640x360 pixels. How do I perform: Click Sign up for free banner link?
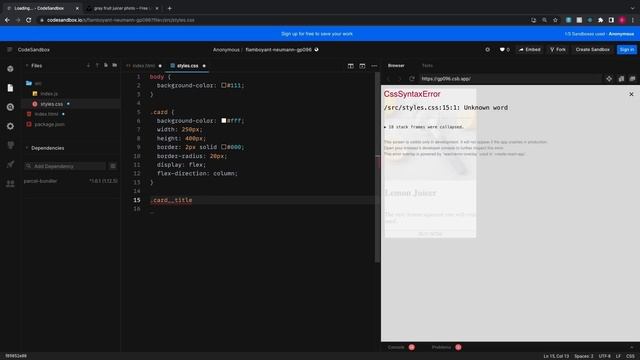click(317, 34)
